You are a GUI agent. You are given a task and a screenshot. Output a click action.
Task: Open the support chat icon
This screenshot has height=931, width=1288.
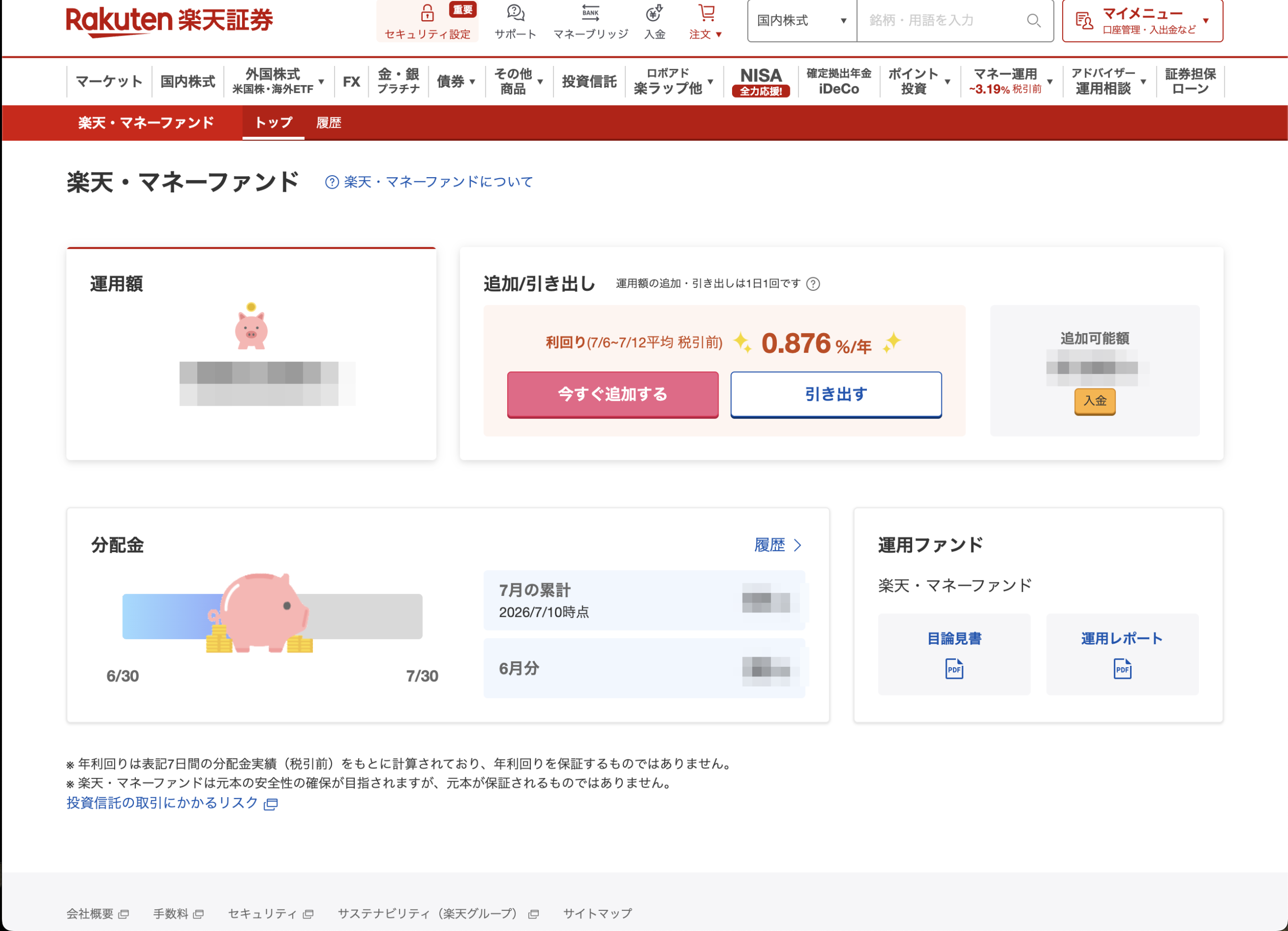(515, 13)
